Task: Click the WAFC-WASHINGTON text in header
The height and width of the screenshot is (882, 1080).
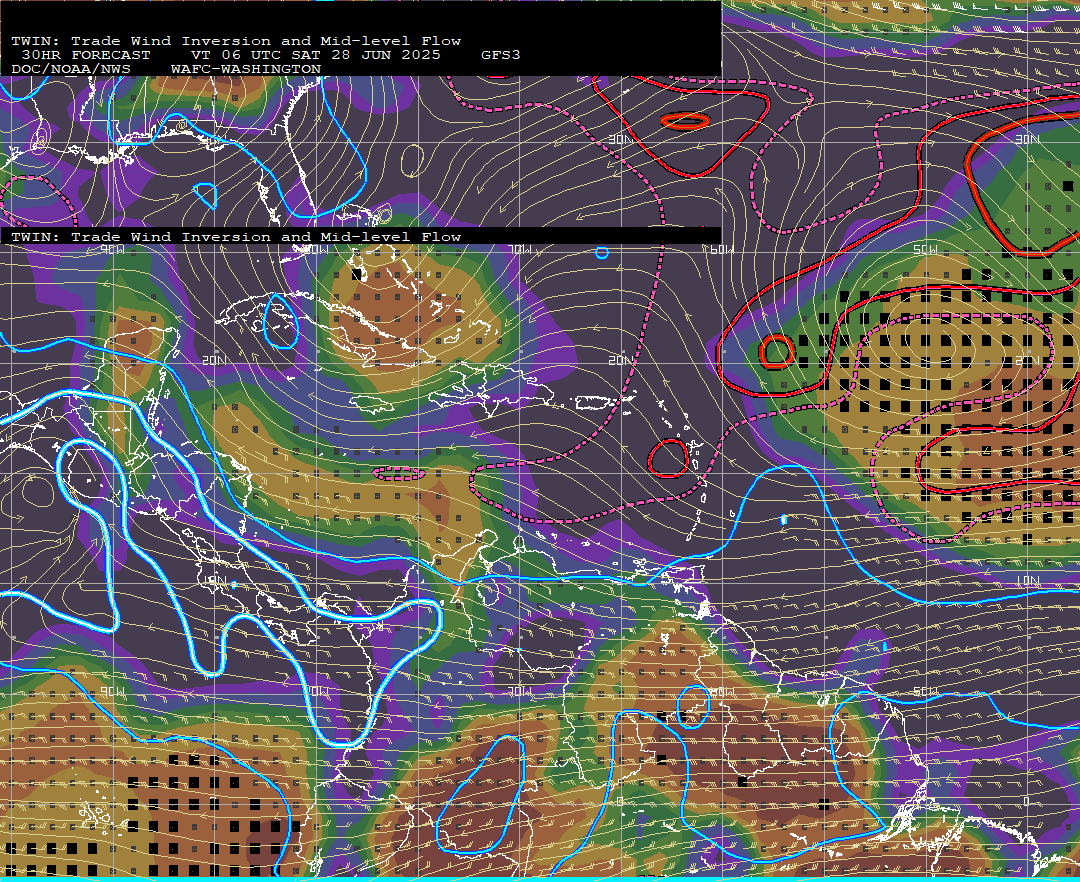Action: pos(246,69)
